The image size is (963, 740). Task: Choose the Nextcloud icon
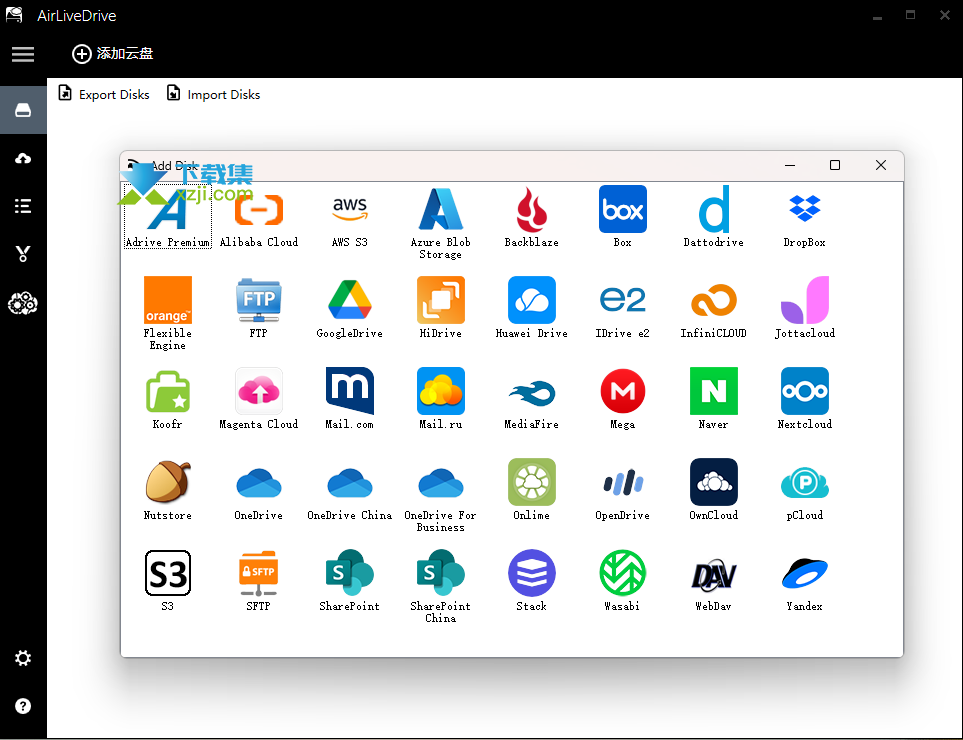(804, 391)
